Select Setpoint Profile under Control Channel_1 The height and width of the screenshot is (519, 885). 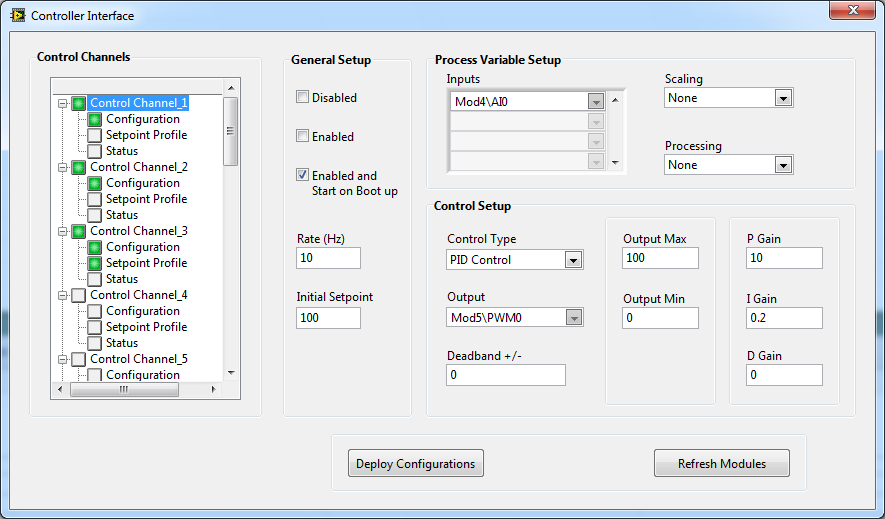(146, 135)
